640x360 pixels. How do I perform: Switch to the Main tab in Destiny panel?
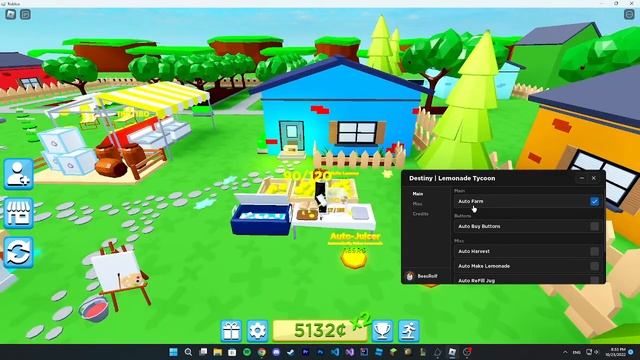(x=418, y=194)
